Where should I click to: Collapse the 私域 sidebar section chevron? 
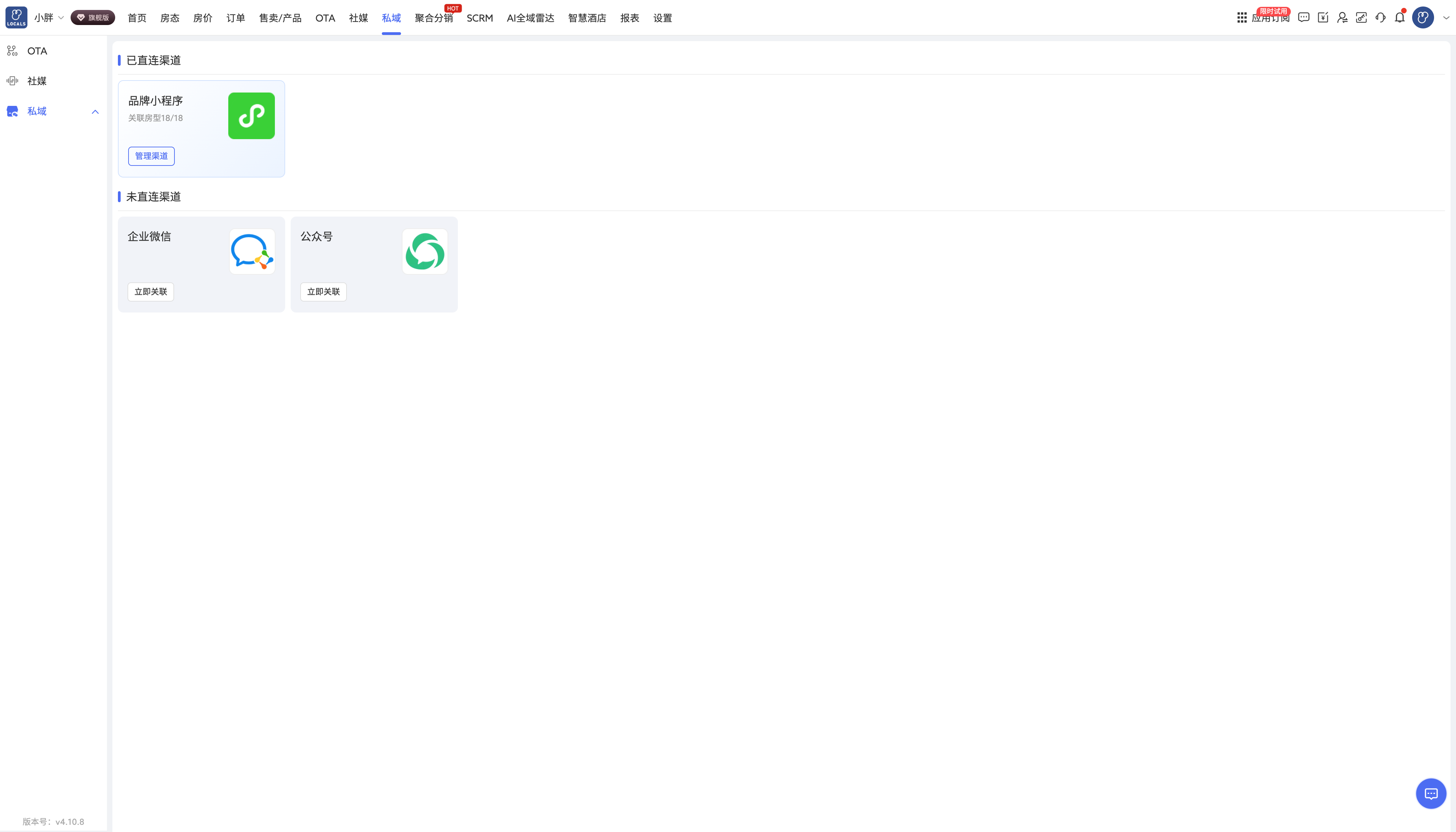click(x=95, y=111)
